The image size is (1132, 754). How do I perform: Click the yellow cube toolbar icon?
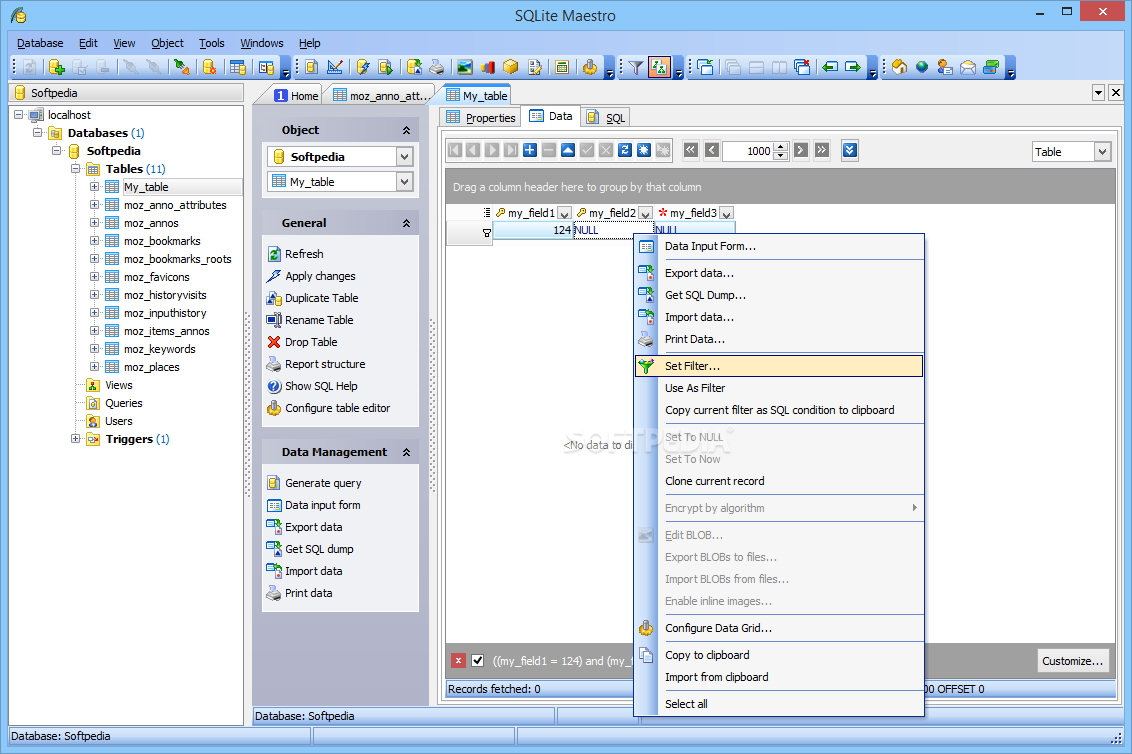click(510, 67)
